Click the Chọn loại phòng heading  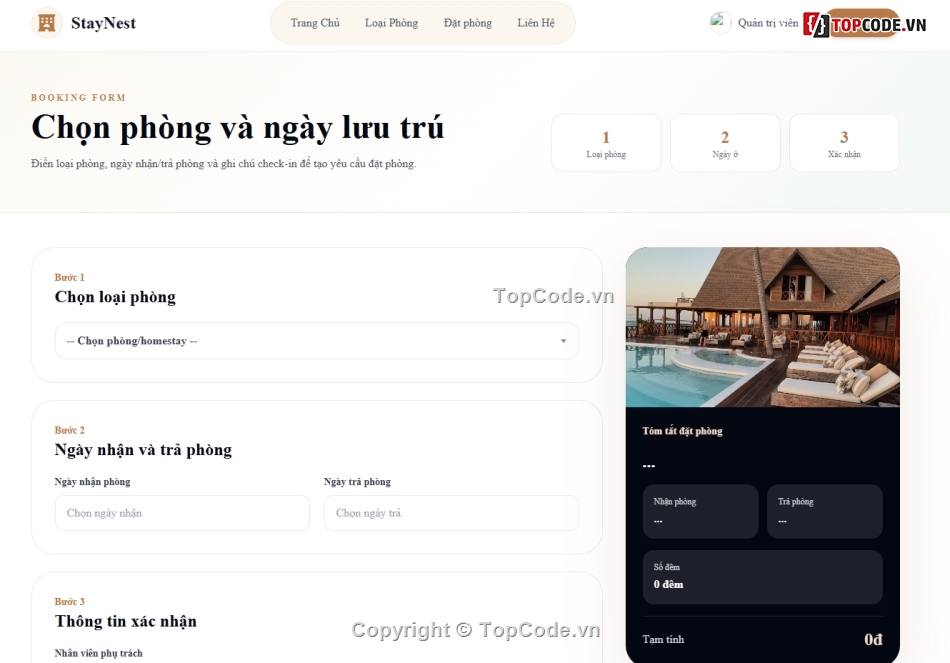(x=115, y=297)
